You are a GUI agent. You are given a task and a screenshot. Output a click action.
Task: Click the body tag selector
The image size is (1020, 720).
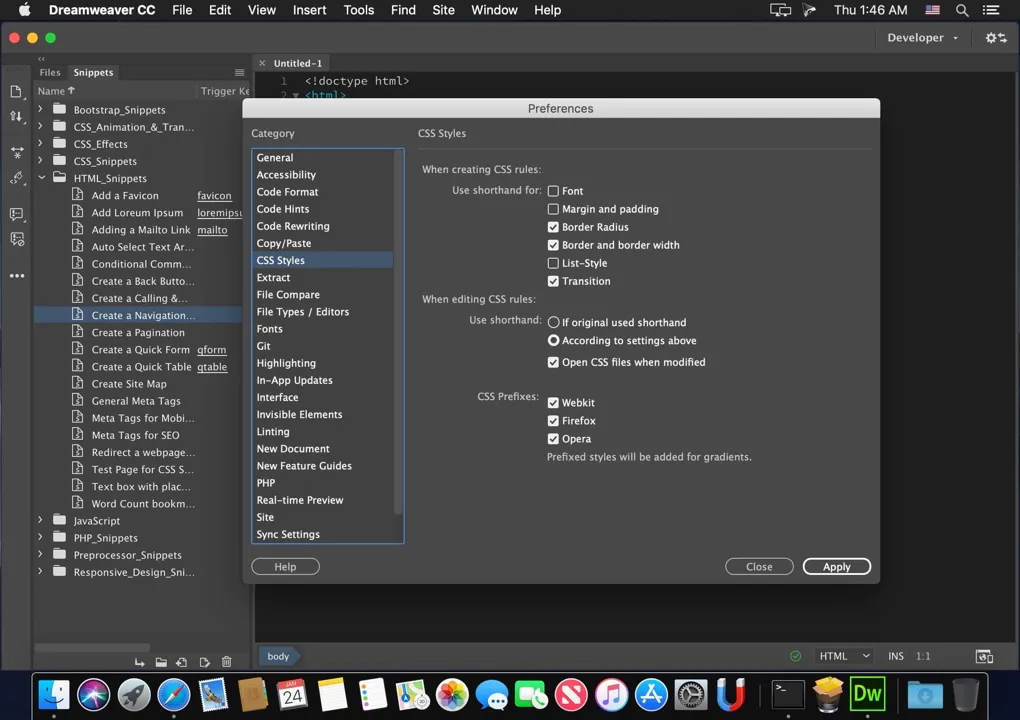coord(278,656)
